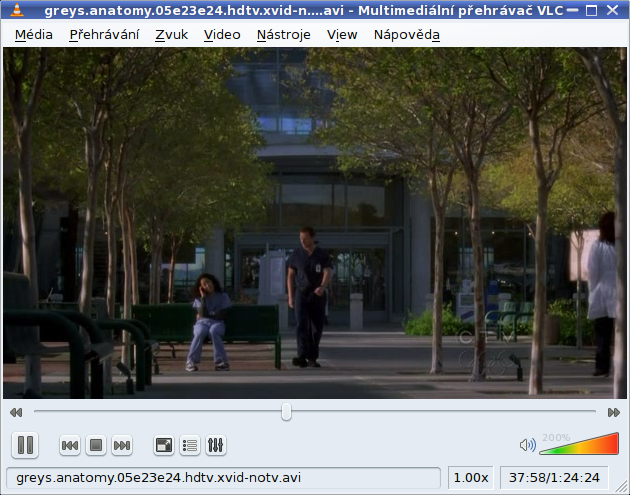Toggle fullscreen video mode
630x495 pixels.
coord(164,445)
